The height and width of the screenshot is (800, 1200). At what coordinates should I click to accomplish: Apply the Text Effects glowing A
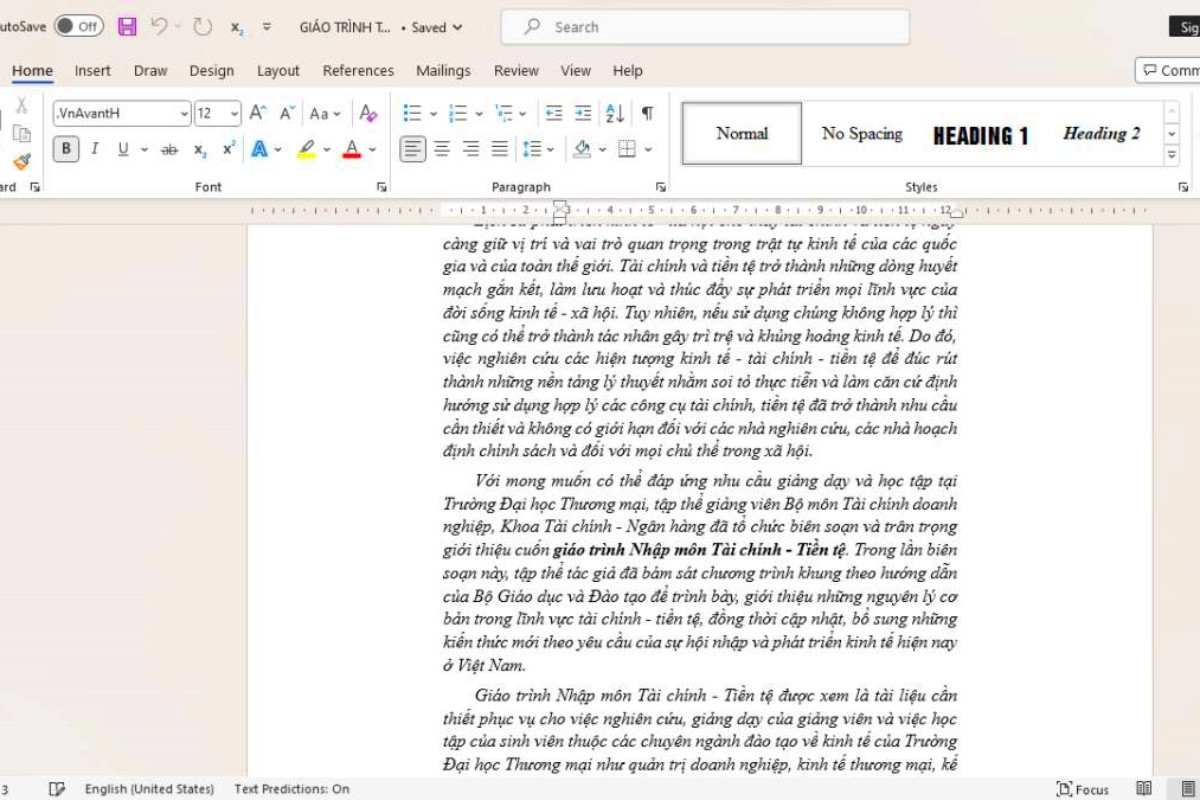click(x=259, y=149)
